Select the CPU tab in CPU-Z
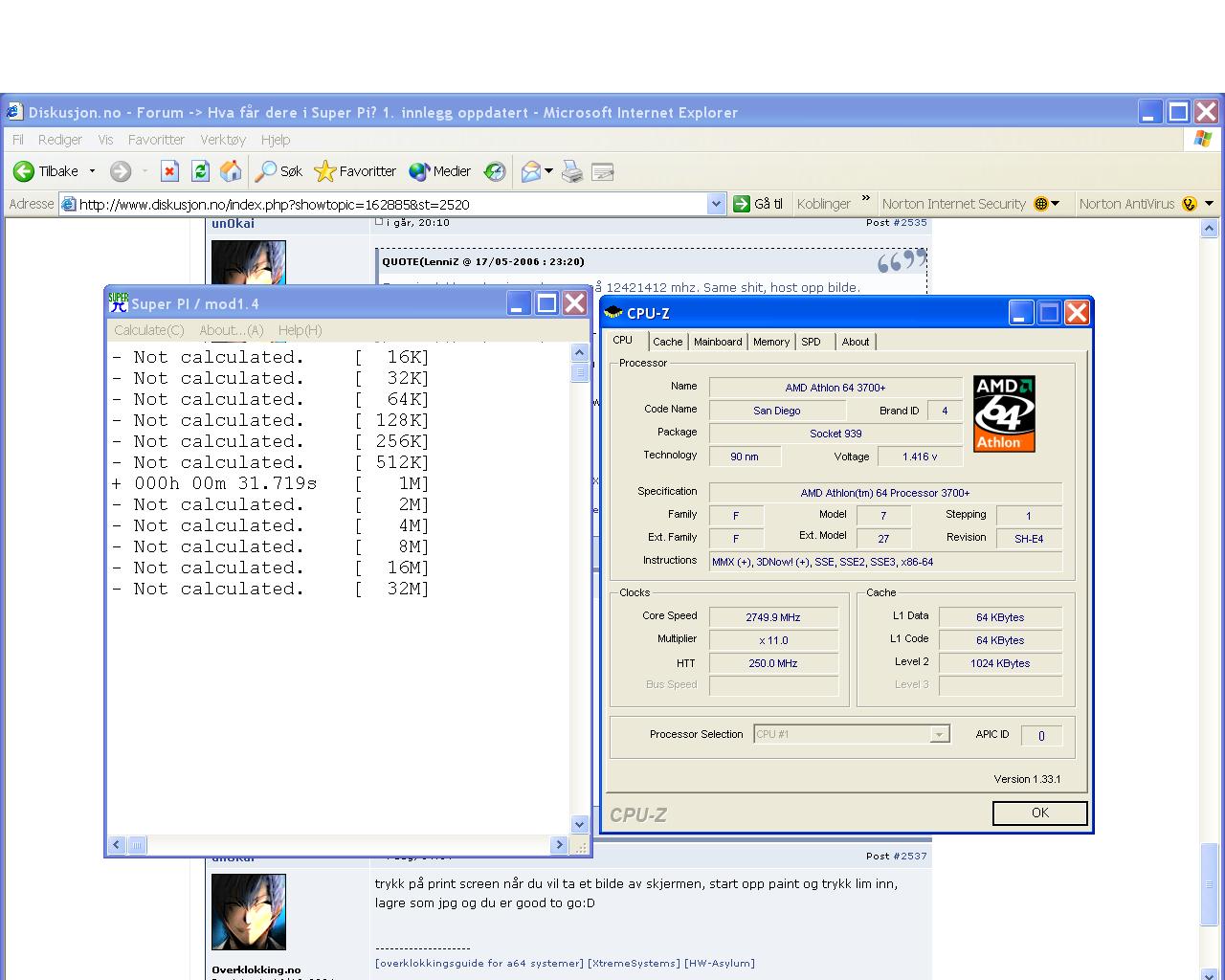The width and height of the screenshot is (1225, 980). [623, 340]
